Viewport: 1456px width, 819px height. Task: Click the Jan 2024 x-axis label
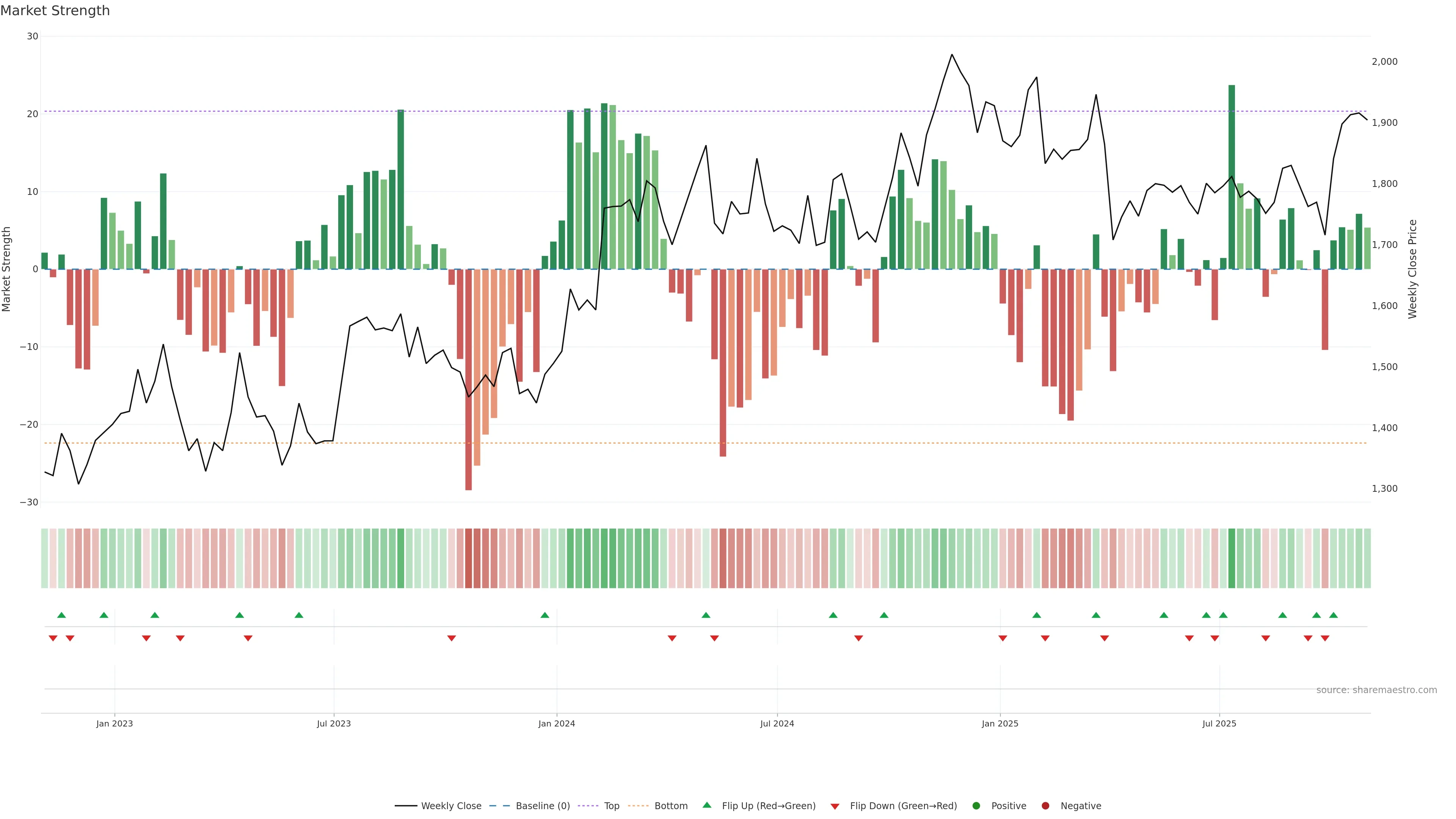(556, 723)
